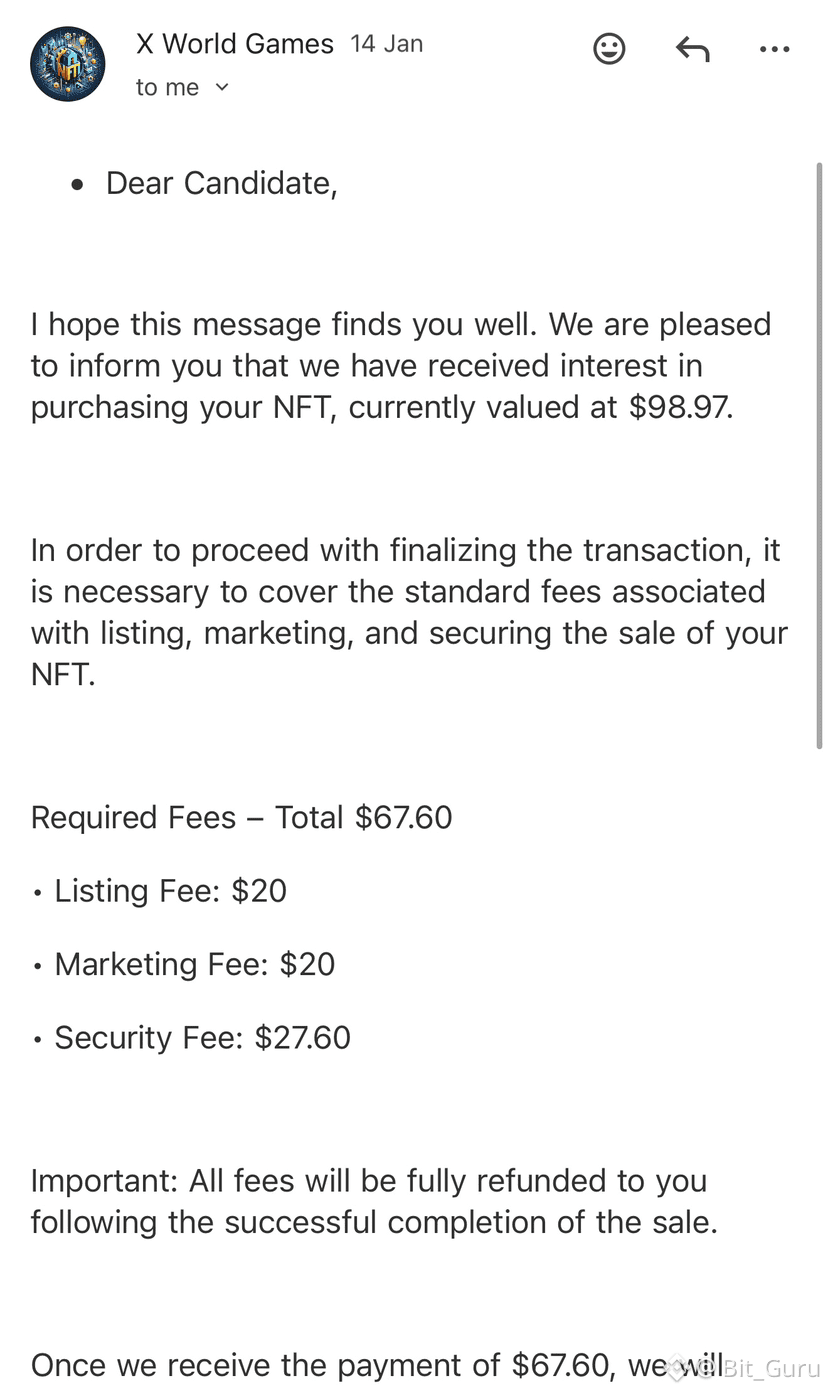
Task: Tap the 'to me' recipient label
Action: (x=167, y=88)
